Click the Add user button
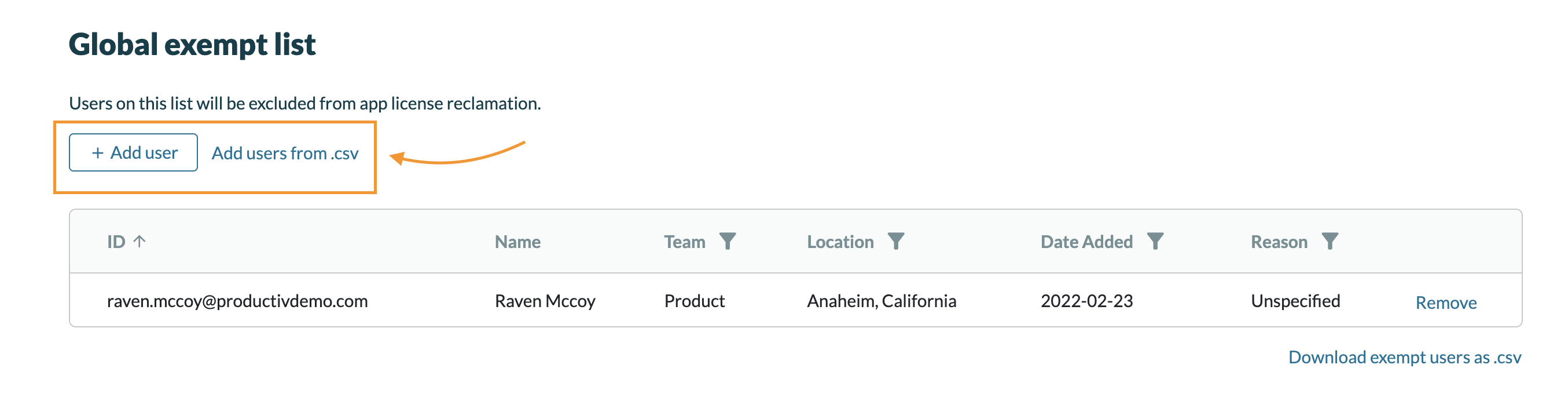This screenshot has width=1568, height=401. pyautogui.click(x=133, y=152)
